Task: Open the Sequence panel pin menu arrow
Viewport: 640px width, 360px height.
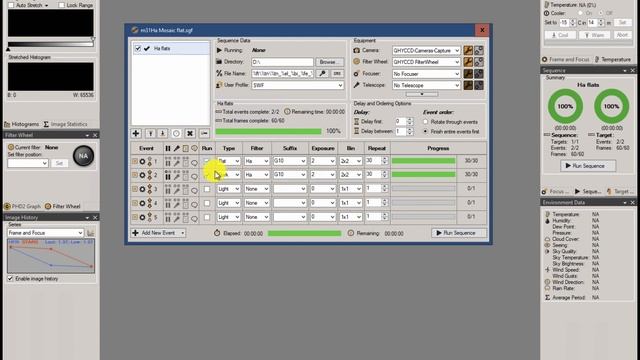Action: coord(625,71)
